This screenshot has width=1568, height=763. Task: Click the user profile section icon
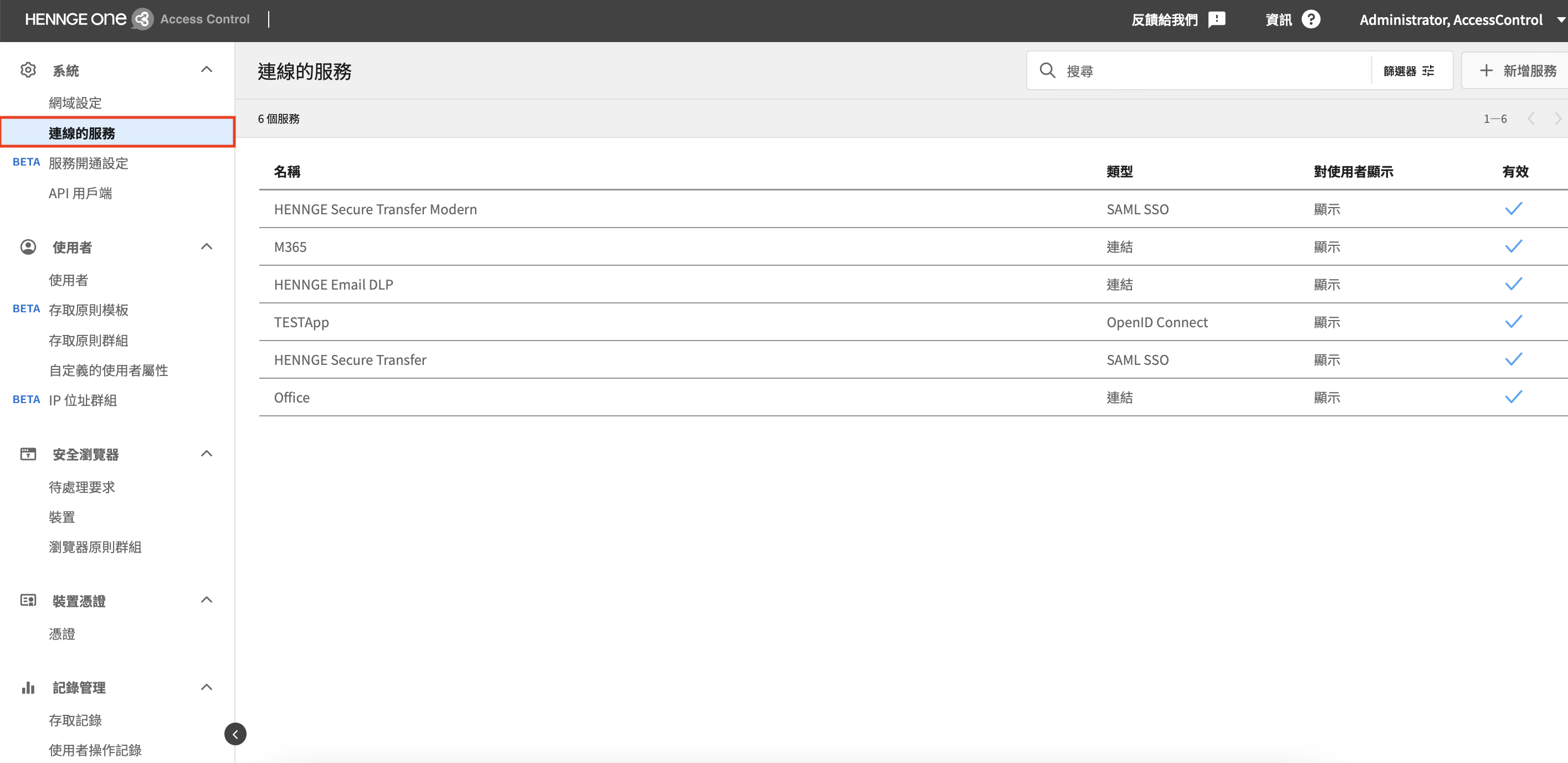[28, 247]
